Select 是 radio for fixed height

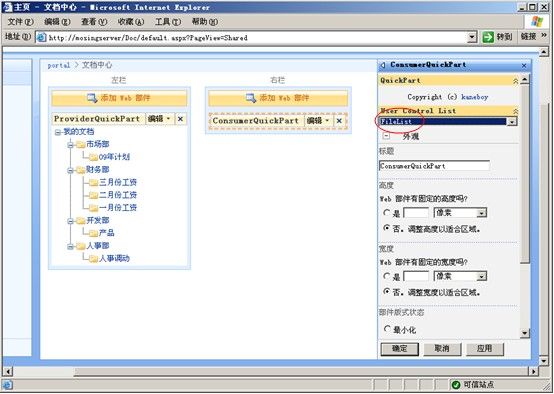(x=386, y=213)
